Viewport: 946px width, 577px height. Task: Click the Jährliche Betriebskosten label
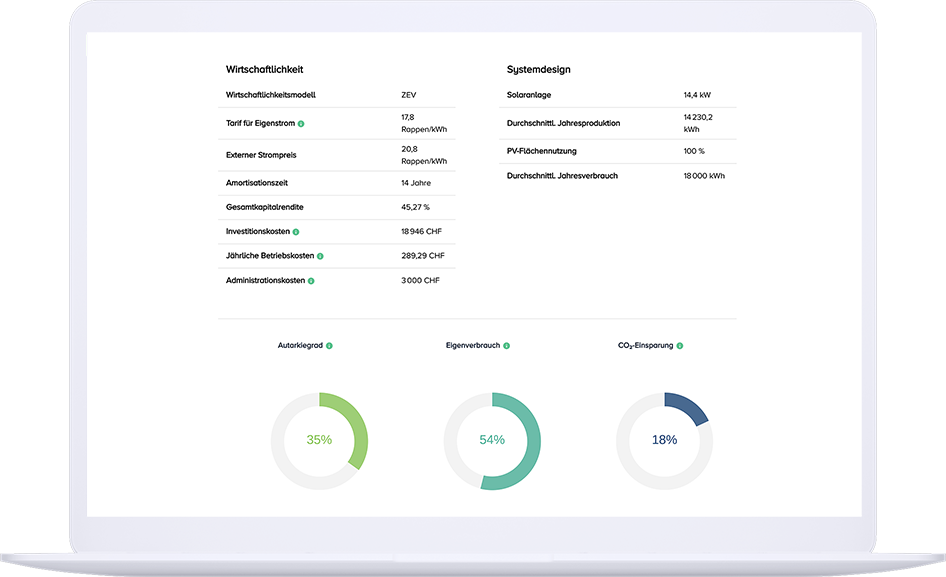click(x=270, y=256)
